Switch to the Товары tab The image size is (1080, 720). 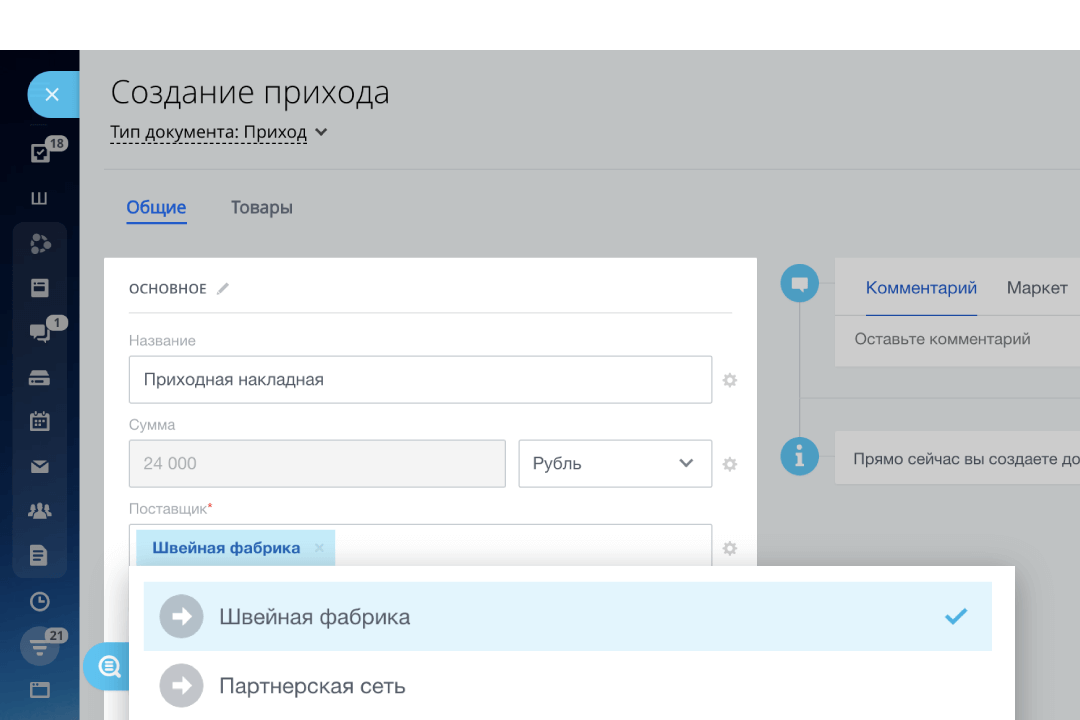pos(262,208)
